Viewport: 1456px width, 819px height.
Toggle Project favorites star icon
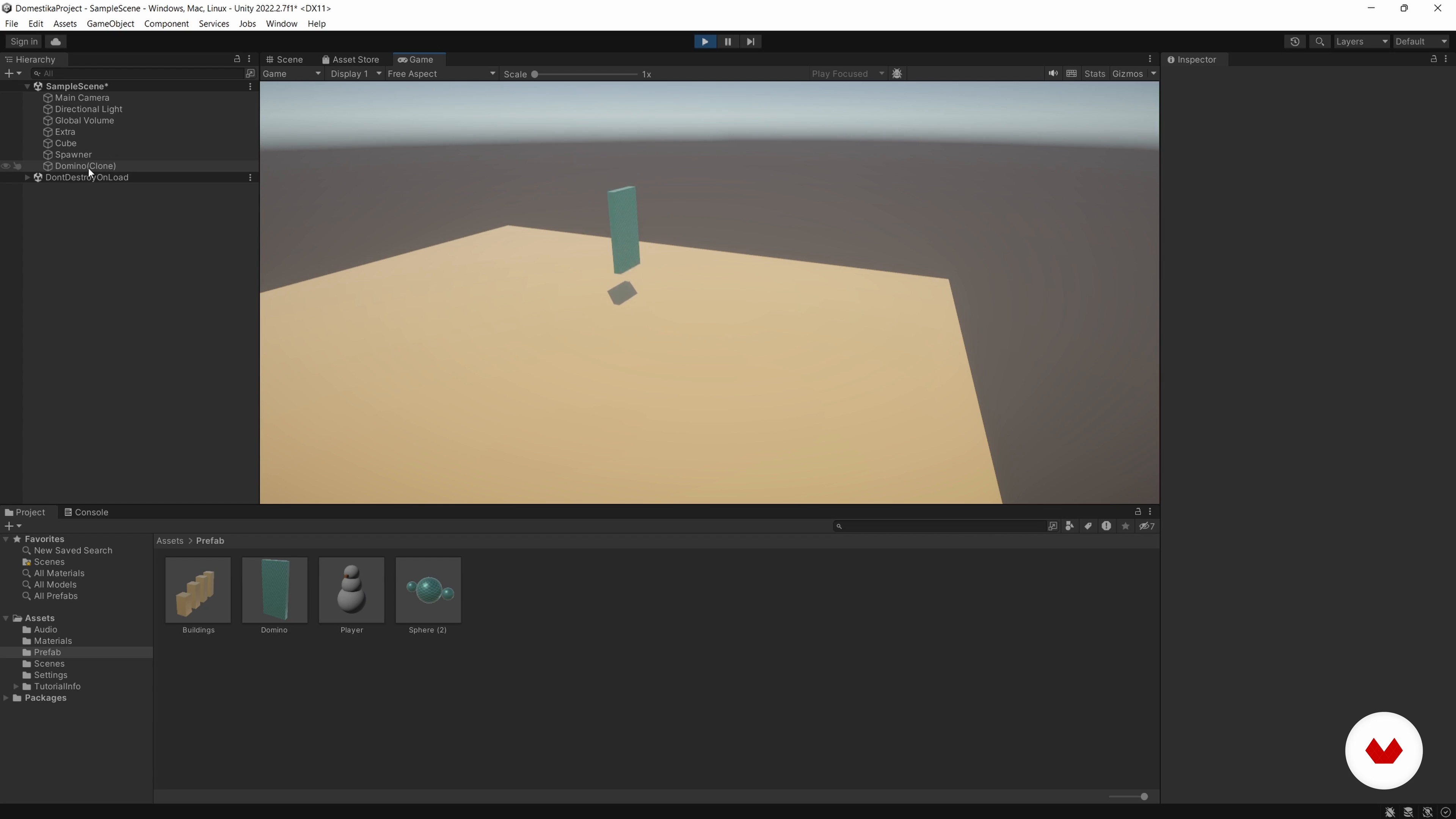coord(1125,526)
